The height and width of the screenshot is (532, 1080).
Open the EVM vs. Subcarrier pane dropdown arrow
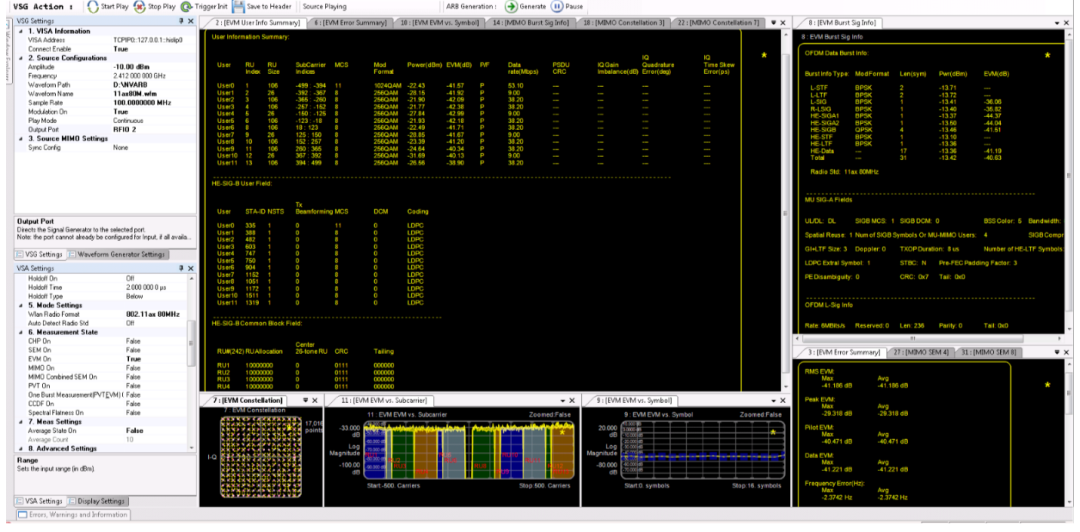pos(561,400)
